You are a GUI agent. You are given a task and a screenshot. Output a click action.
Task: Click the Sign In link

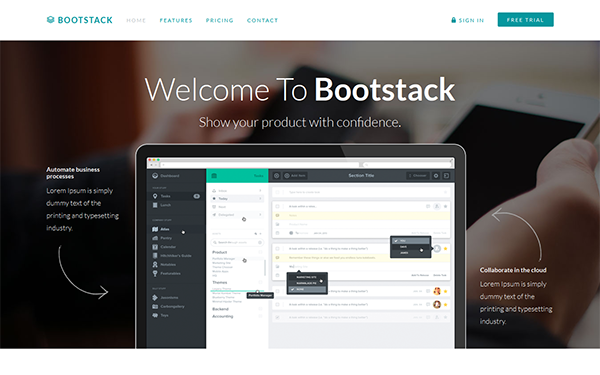point(468,20)
